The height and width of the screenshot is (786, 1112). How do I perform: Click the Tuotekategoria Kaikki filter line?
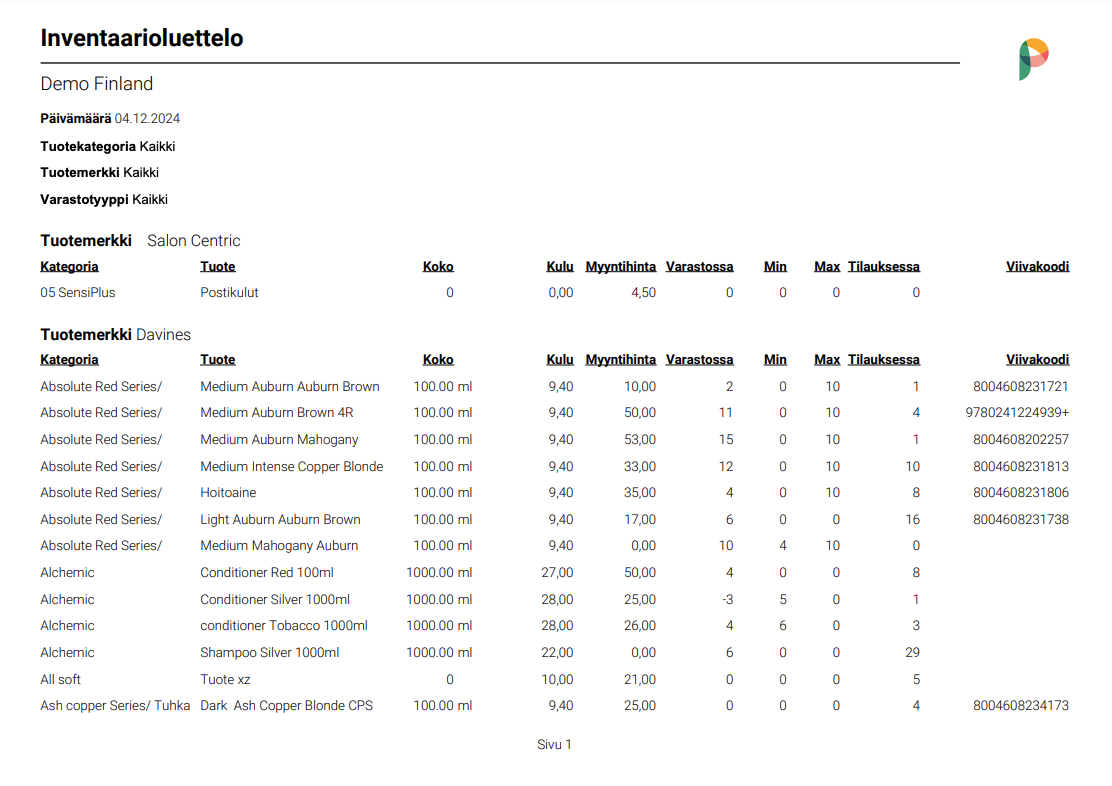[x=108, y=146]
